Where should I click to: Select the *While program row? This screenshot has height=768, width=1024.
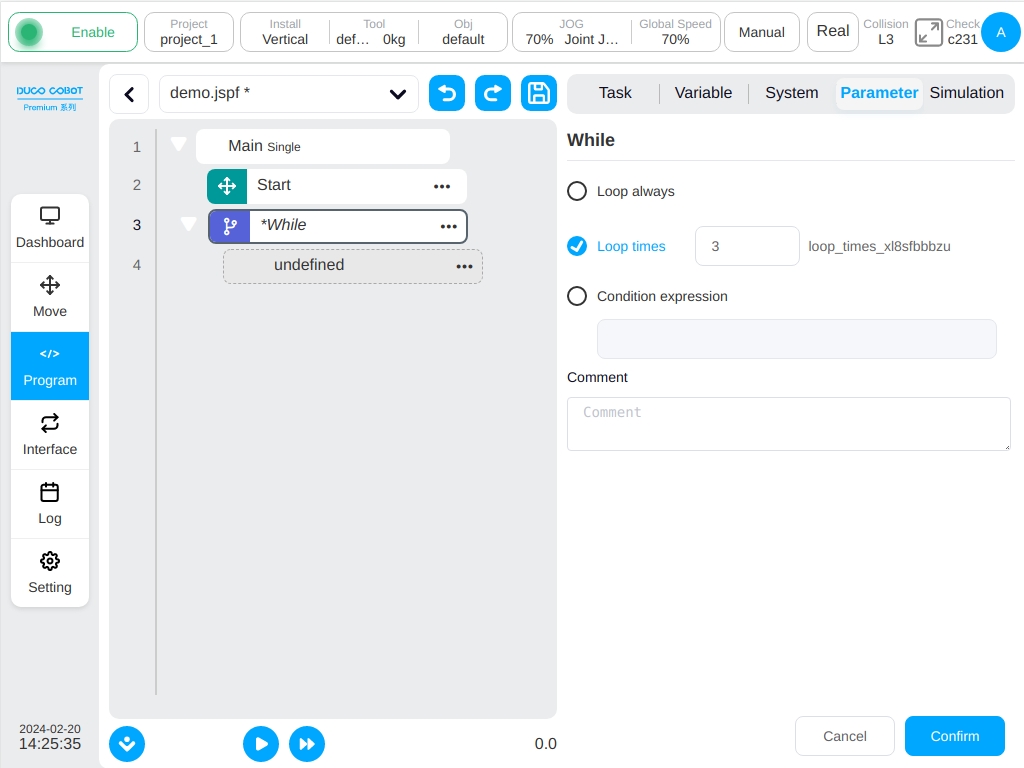338,226
